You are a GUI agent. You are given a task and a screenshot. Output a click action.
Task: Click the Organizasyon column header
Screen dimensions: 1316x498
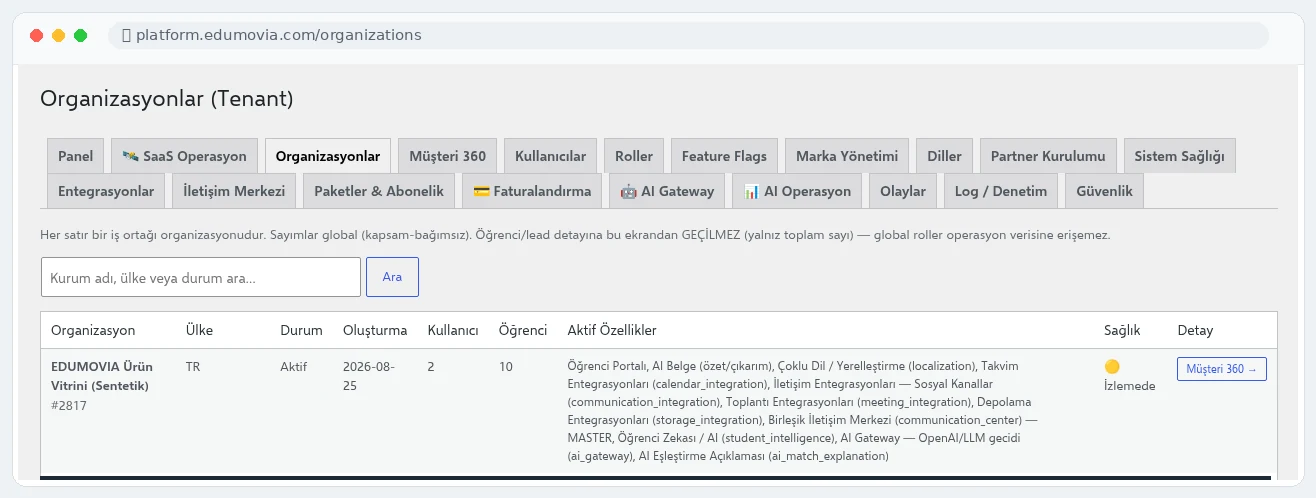pos(93,330)
